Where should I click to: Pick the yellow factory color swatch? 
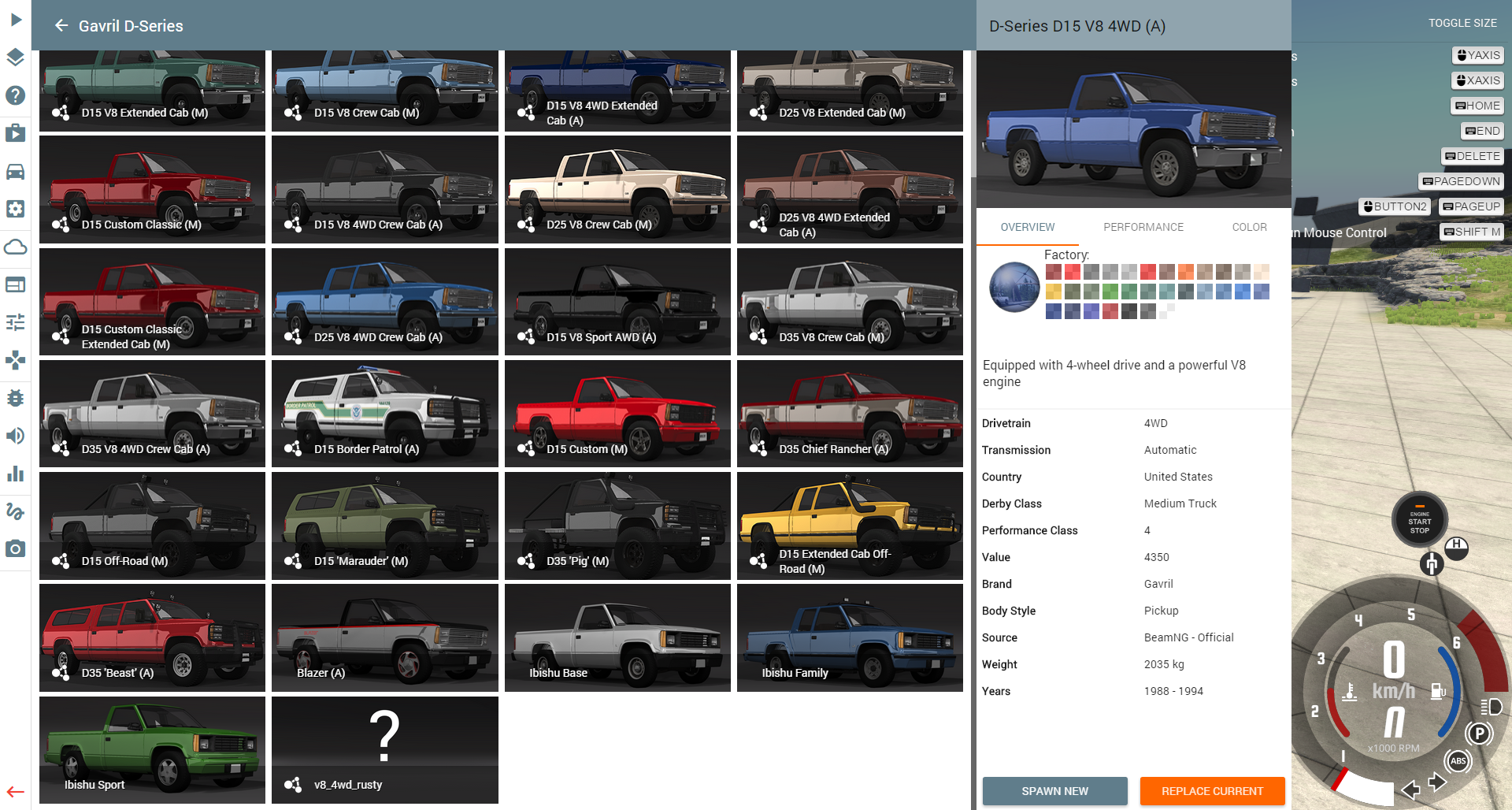(x=1054, y=292)
